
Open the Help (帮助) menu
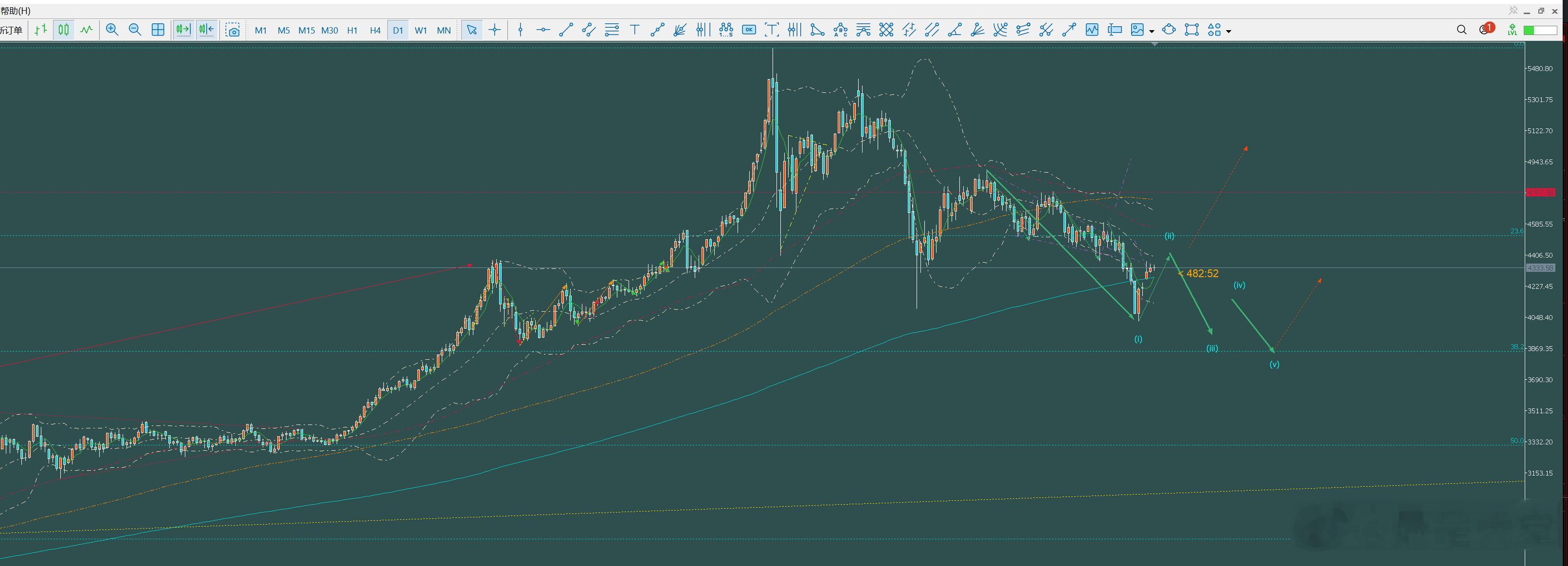(16, 11)
